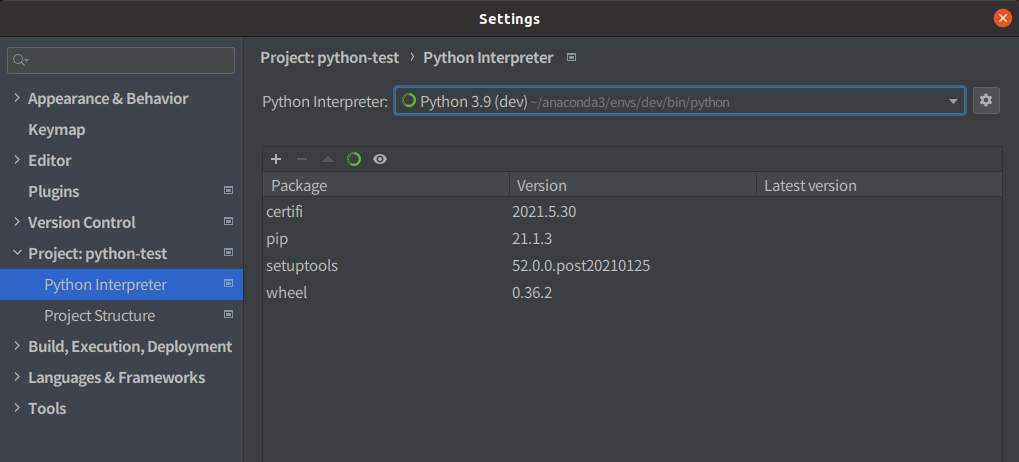Click the Project: python-test breadcrumb link

(x=329, y=58)
